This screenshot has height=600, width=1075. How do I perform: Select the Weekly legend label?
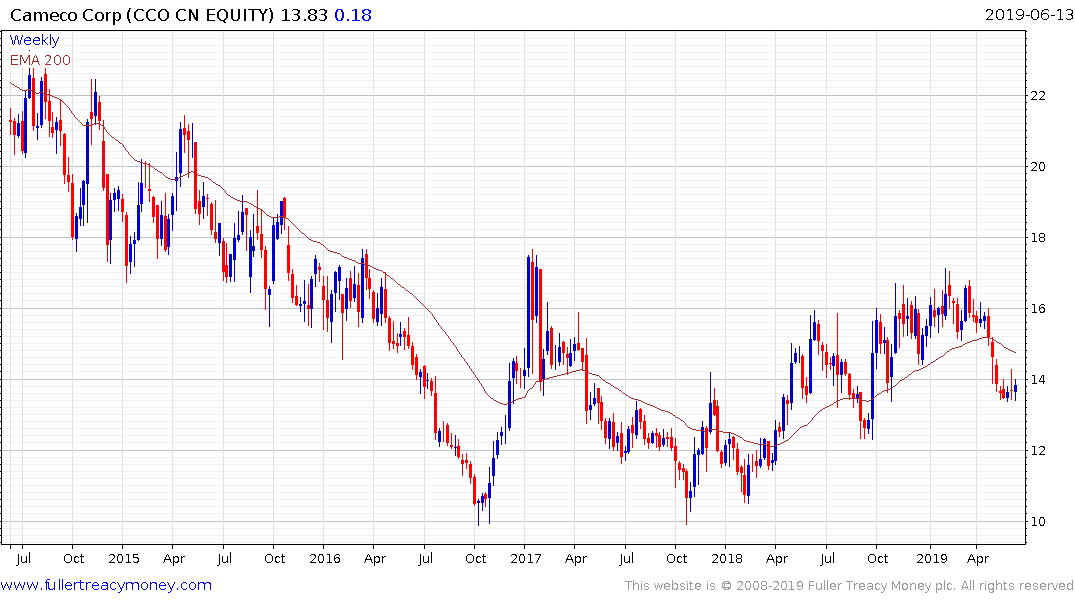click(34, 40)
